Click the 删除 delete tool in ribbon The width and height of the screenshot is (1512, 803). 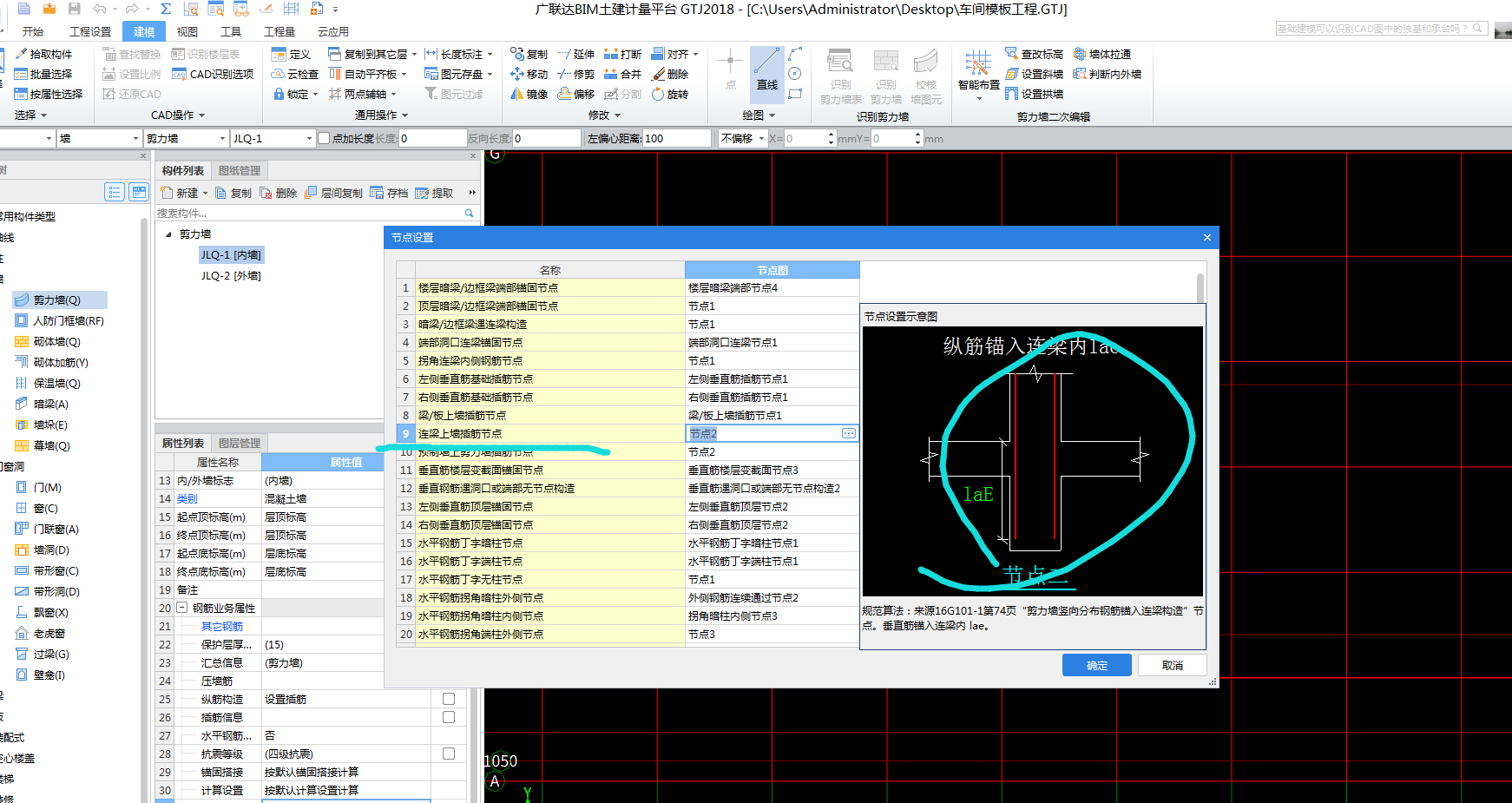coord(670,74)
